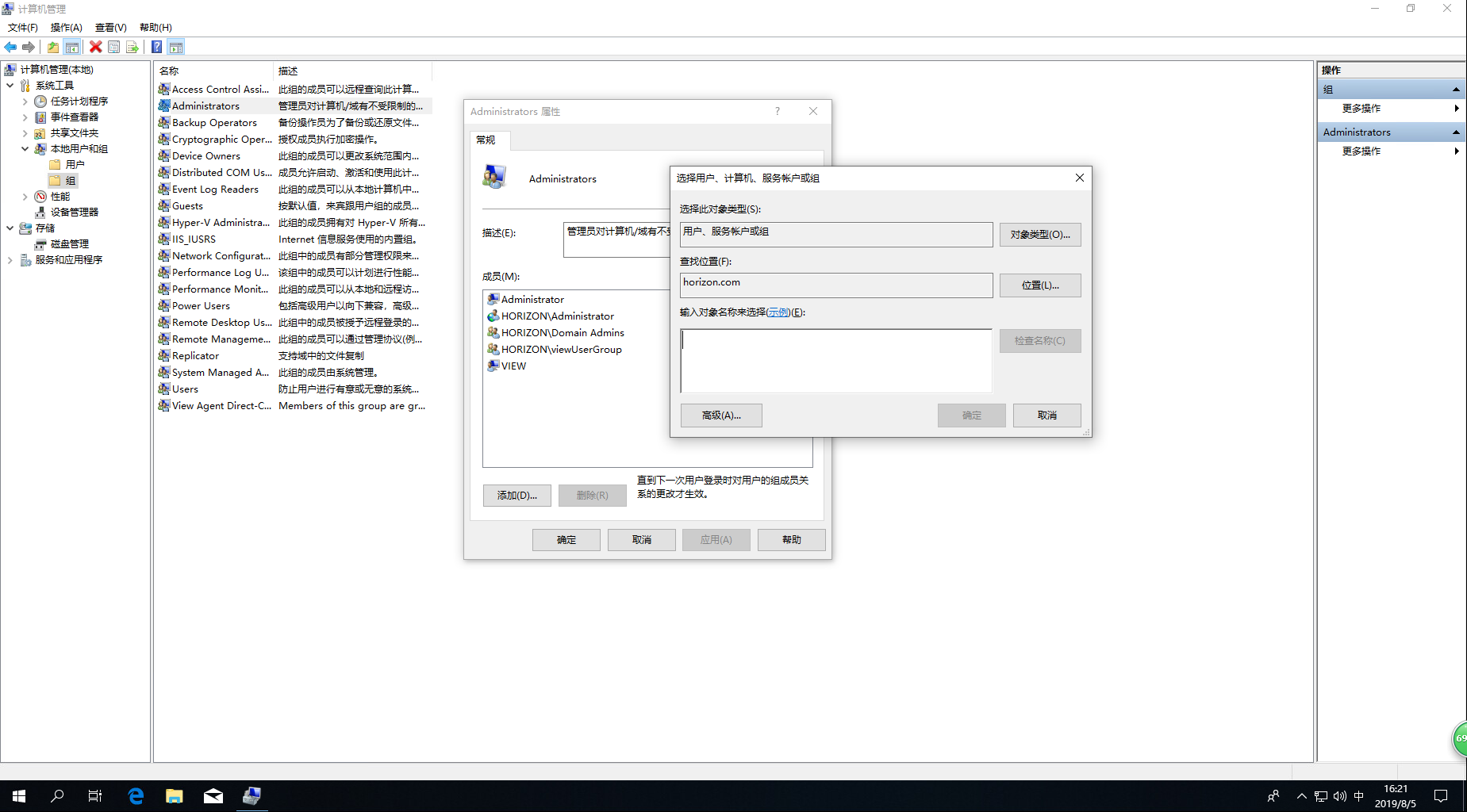
Task: Toggle the show/hide console tree icon
Action: point(72,47)
